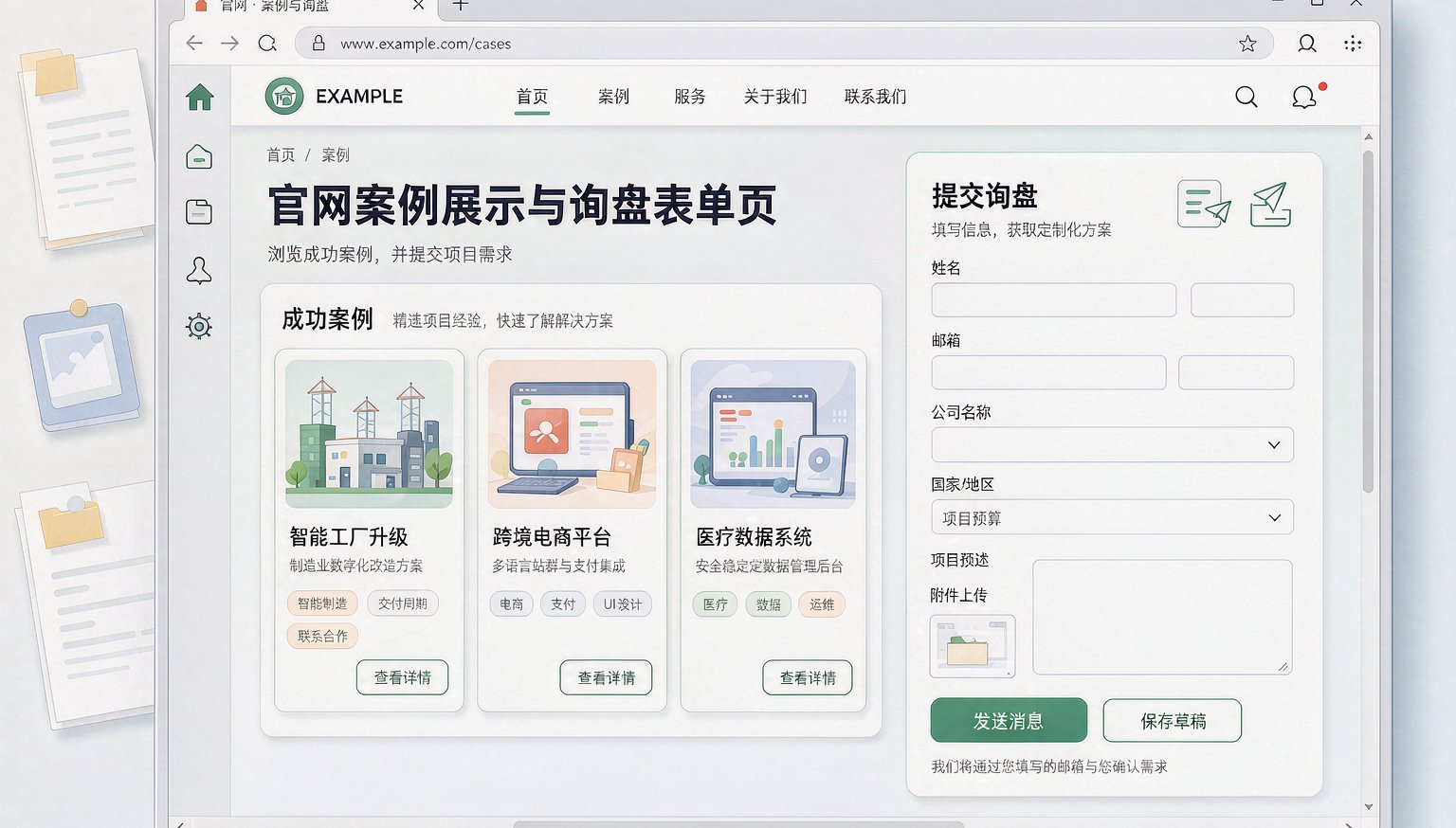Open the user profile icon in sidebar
This screenshot has height=828, width=1456.
pyautogui.click(x=199, y=270)
